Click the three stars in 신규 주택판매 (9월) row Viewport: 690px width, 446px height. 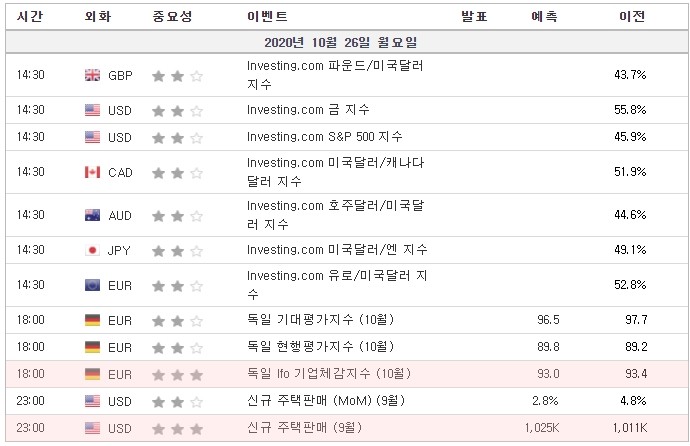click(177, 428)
